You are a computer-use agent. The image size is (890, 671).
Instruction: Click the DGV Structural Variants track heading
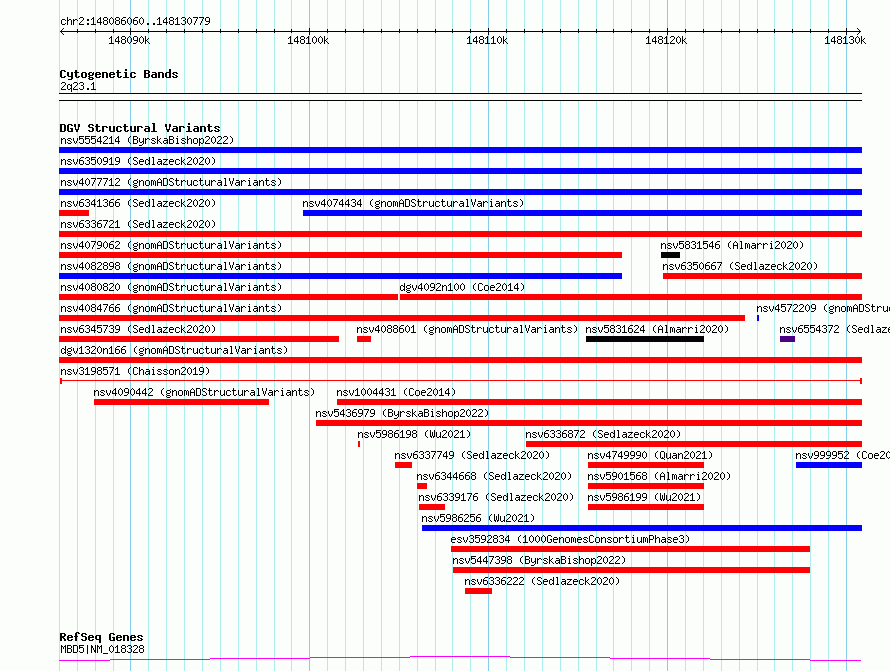pyautogui.click(x=140, y=128)
